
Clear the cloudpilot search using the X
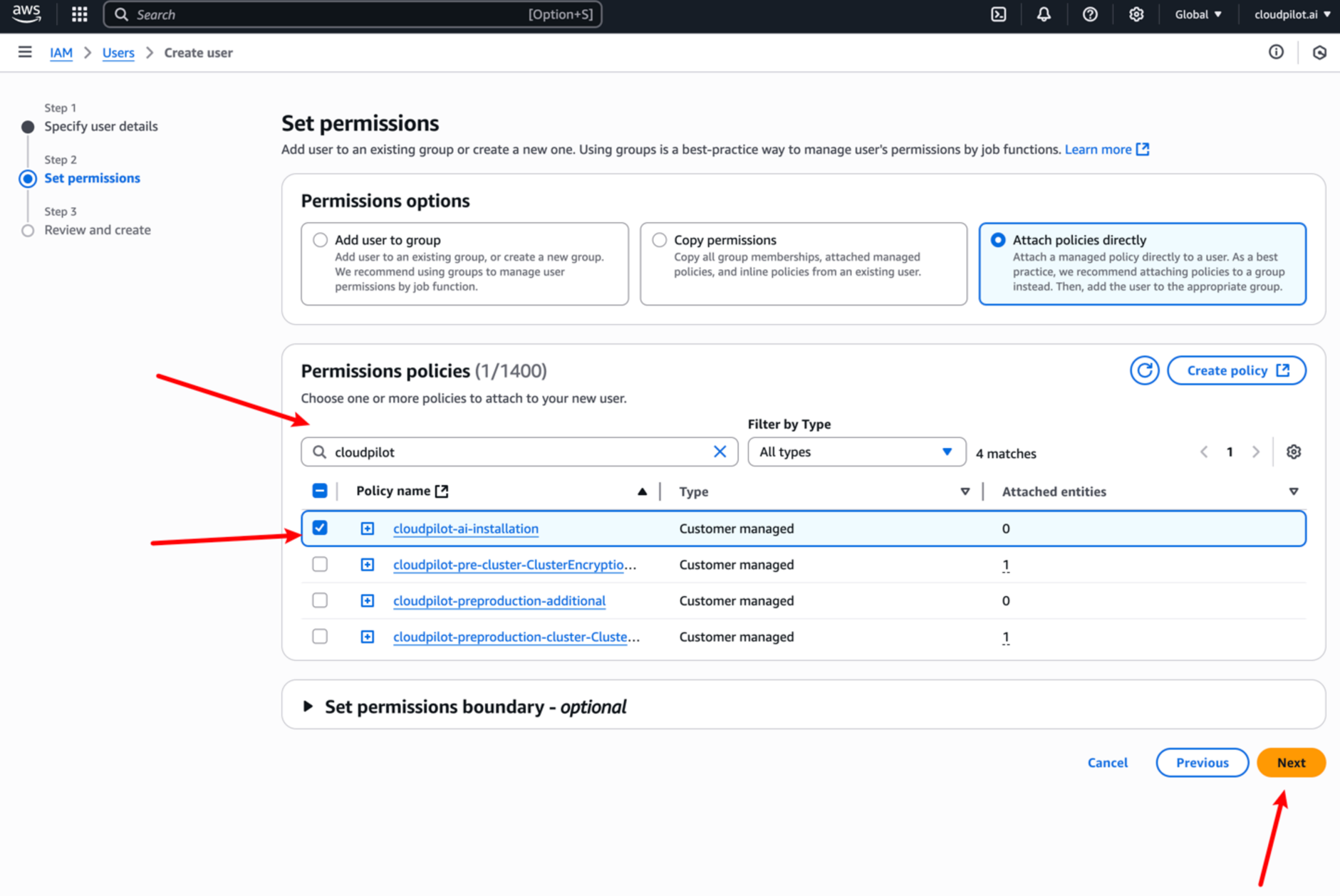click(720, 452)
